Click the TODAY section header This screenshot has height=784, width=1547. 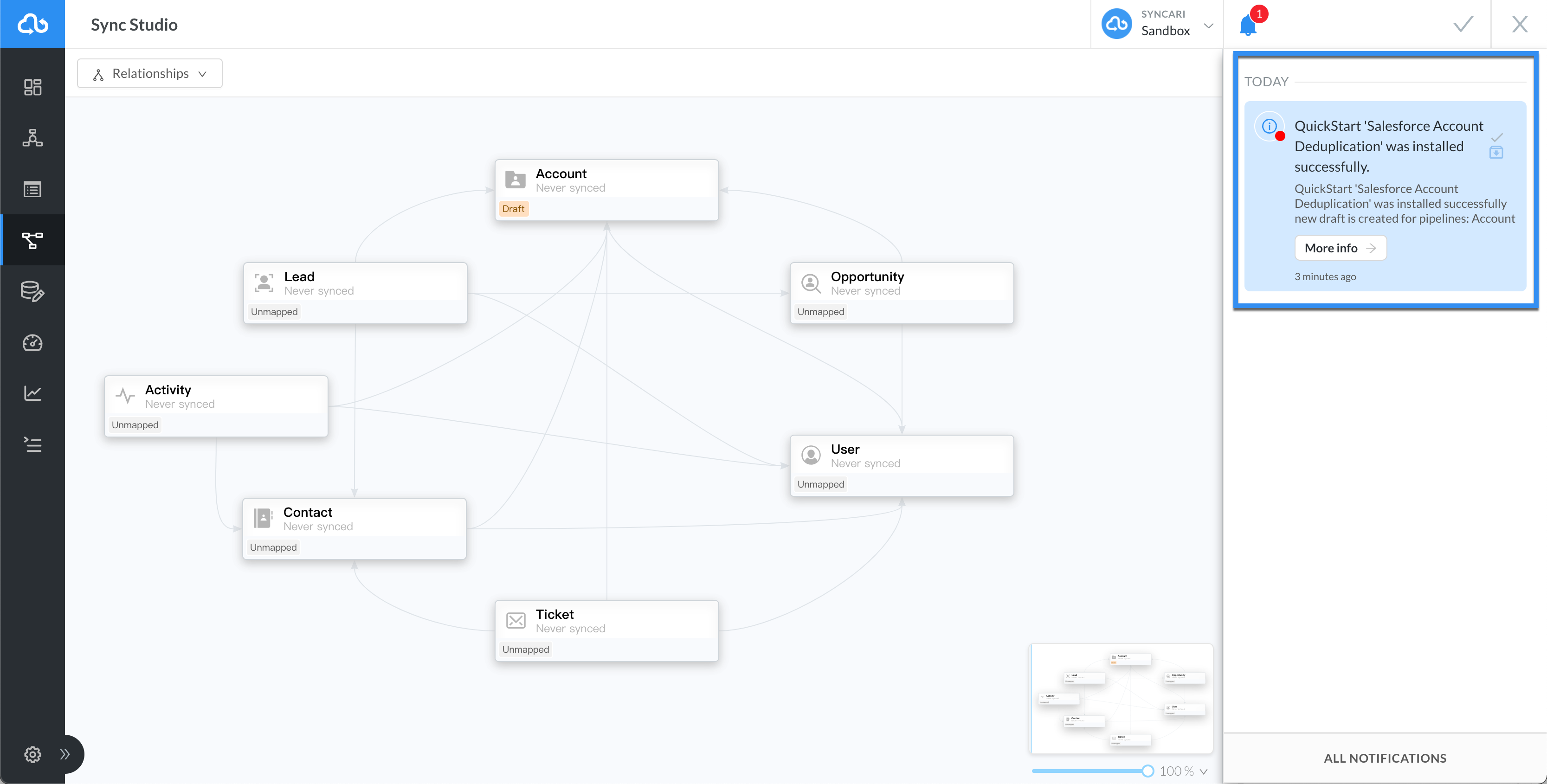coord(1266,82)
